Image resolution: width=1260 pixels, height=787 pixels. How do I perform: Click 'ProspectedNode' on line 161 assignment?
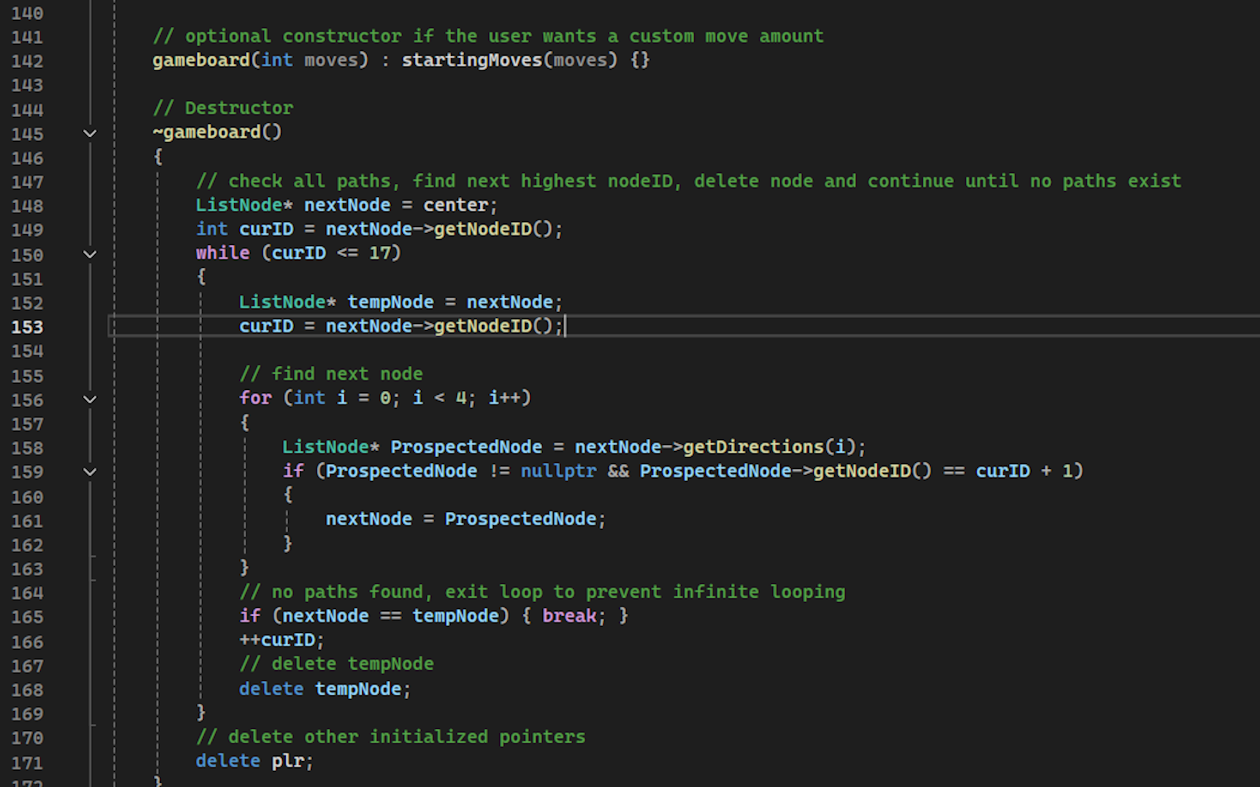coord(520,519)
